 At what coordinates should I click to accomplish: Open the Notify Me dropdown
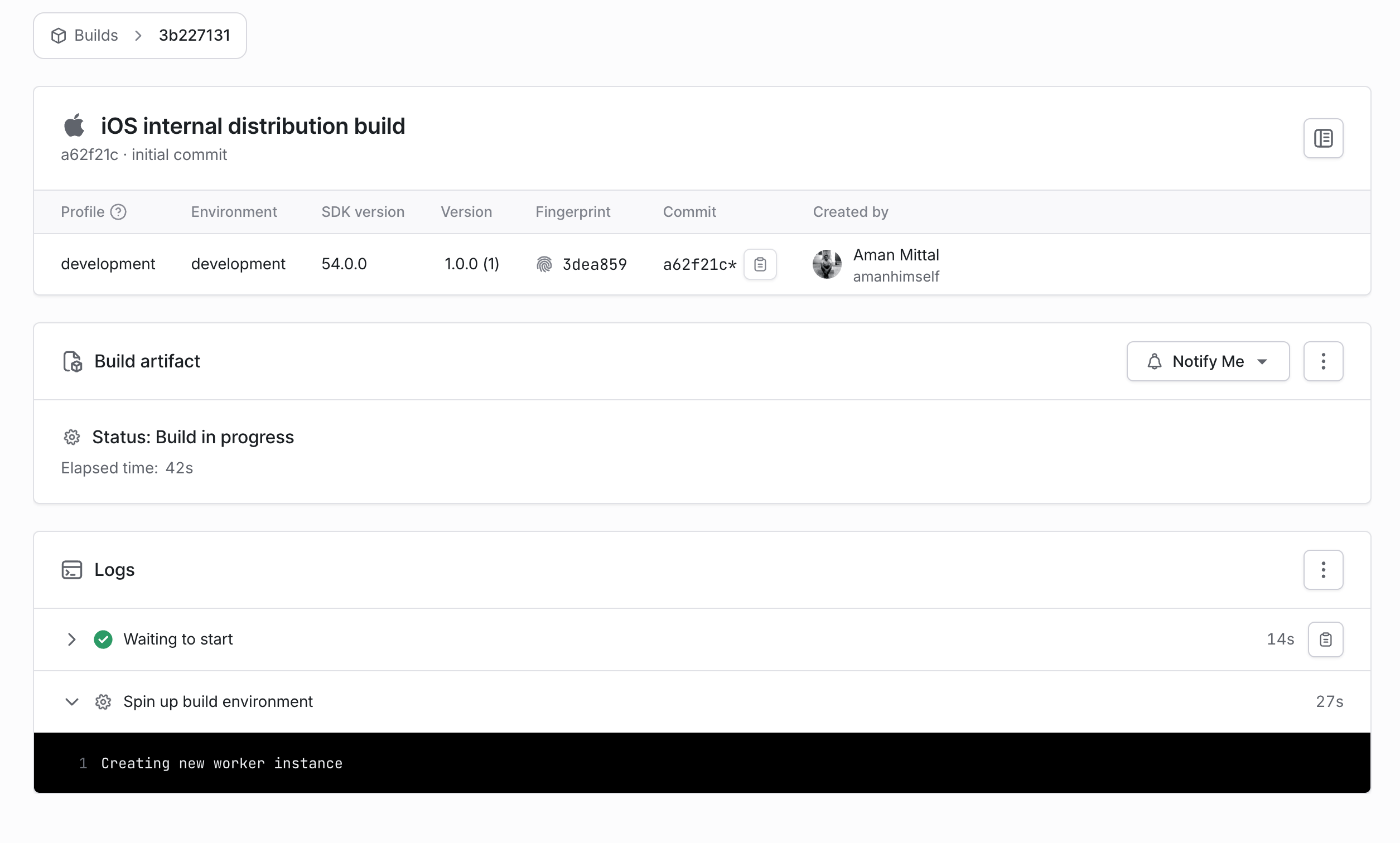coord(1208,361)
